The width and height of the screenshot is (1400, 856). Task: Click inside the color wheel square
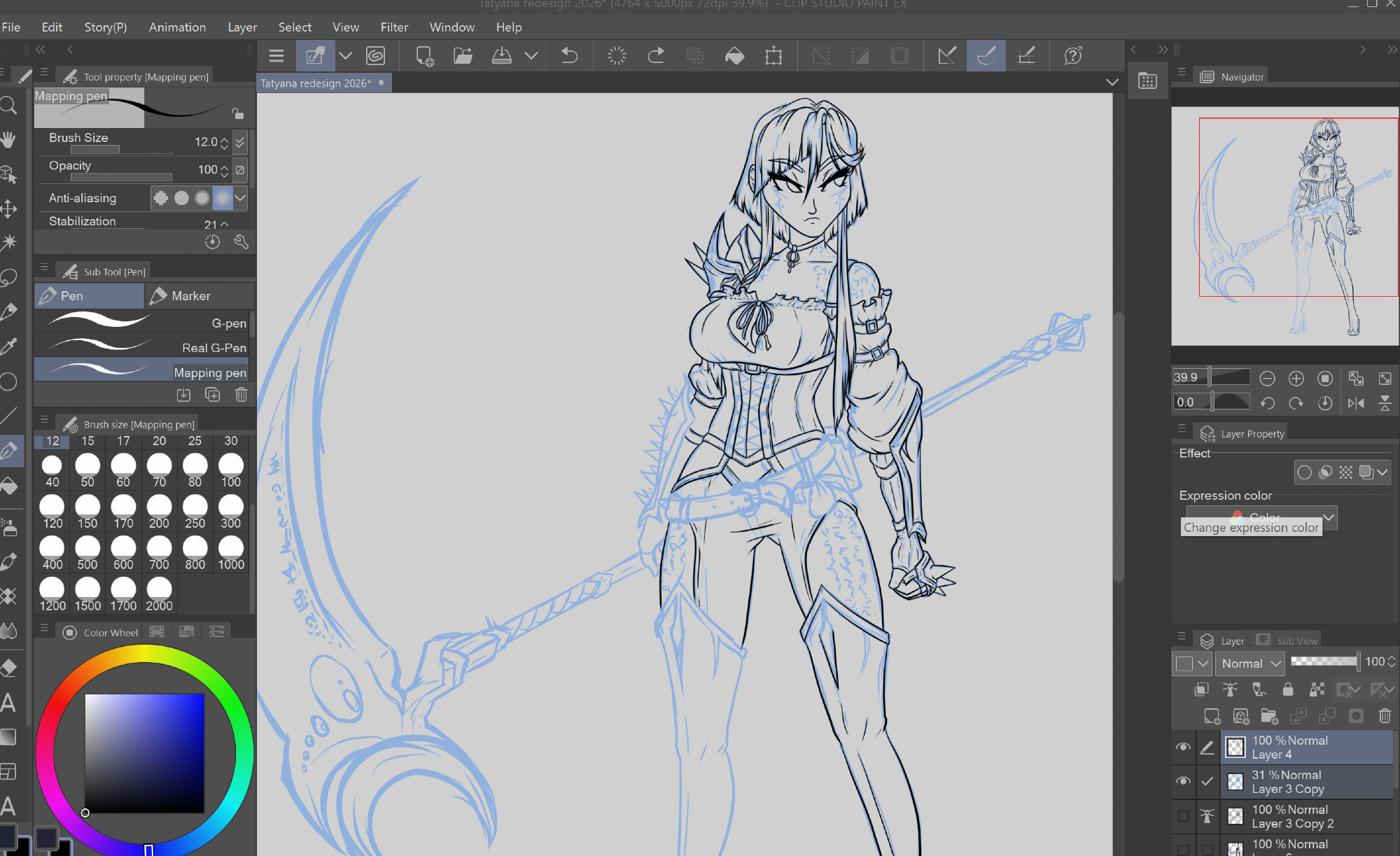(x=145, y=753)
